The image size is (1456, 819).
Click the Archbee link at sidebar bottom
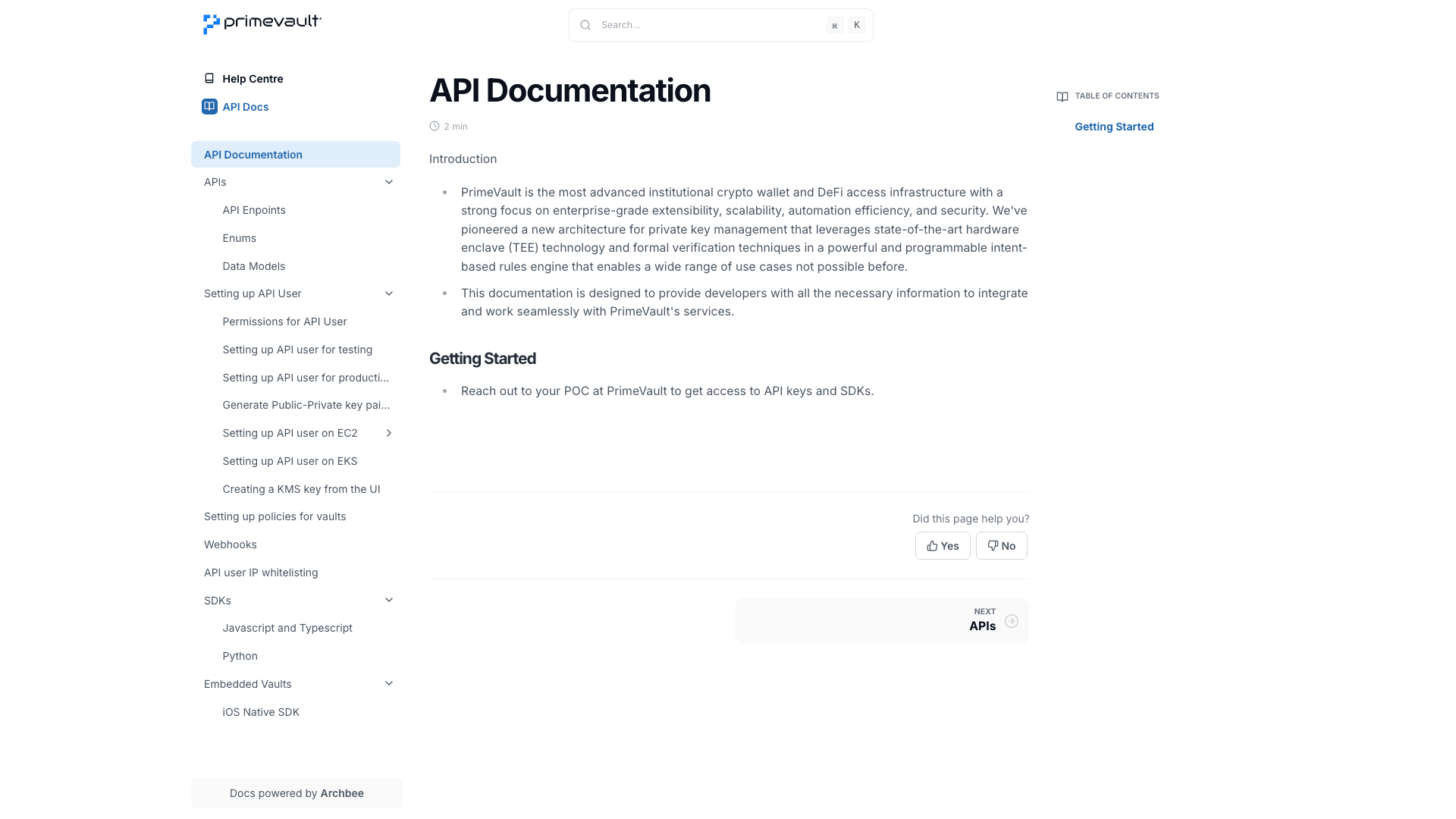click(x=341, y=792)
